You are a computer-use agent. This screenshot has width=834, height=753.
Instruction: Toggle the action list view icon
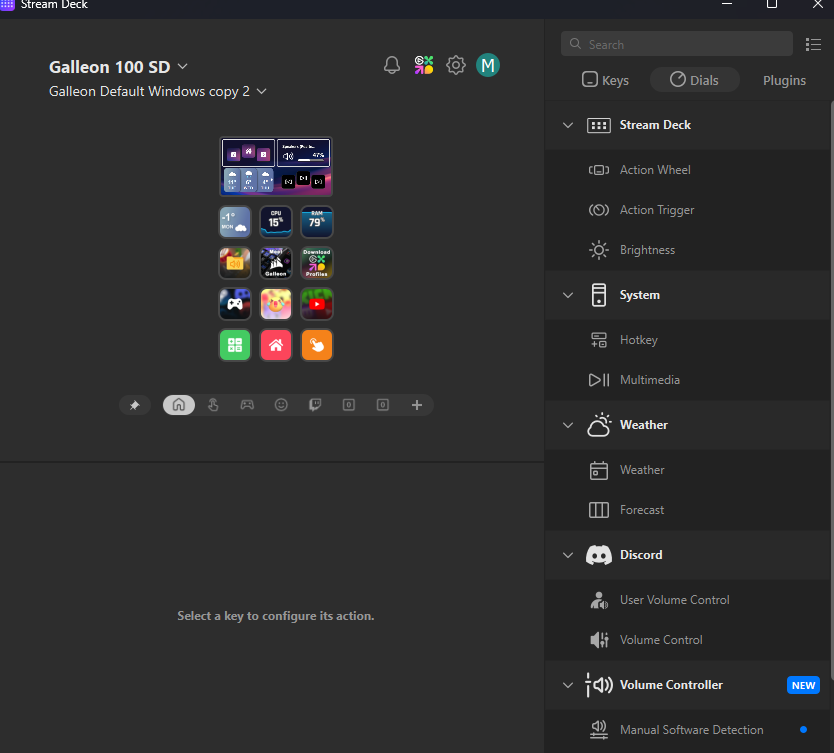[x=813, y=44]
